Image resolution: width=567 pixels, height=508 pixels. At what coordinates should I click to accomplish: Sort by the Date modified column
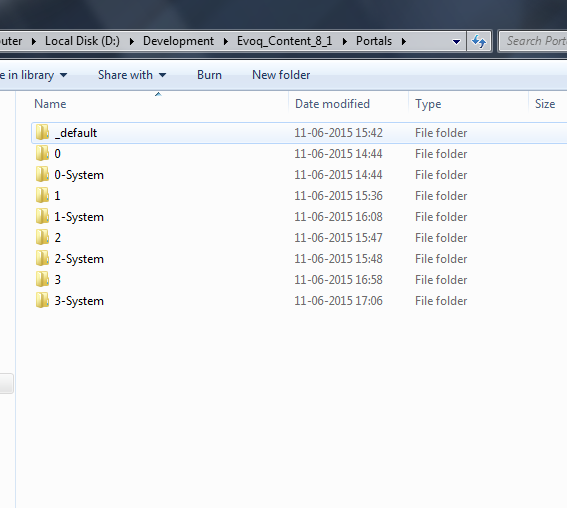tap(332, 104)
